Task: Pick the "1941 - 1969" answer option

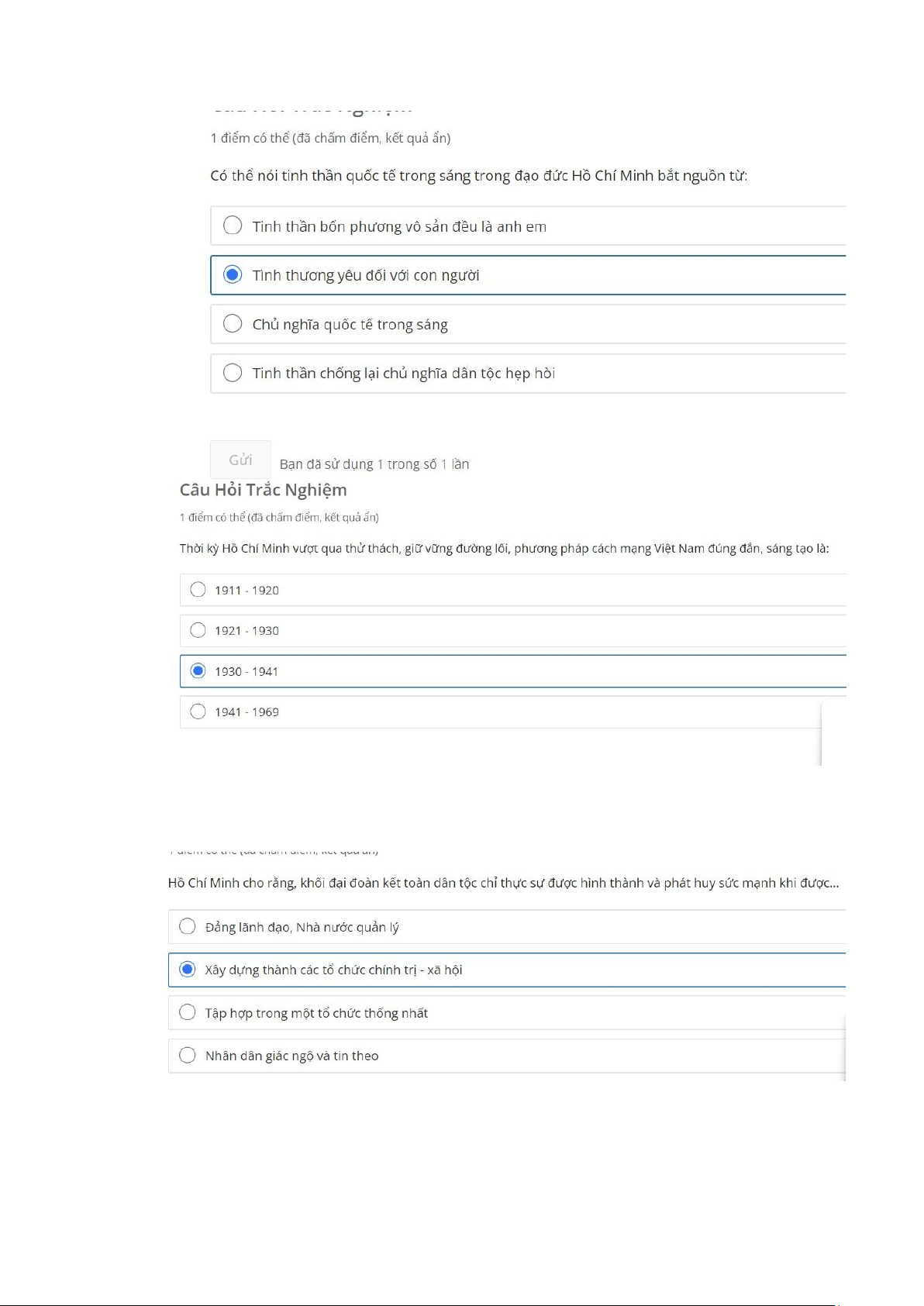Action: pyautogui.click(x=198, y=712)
